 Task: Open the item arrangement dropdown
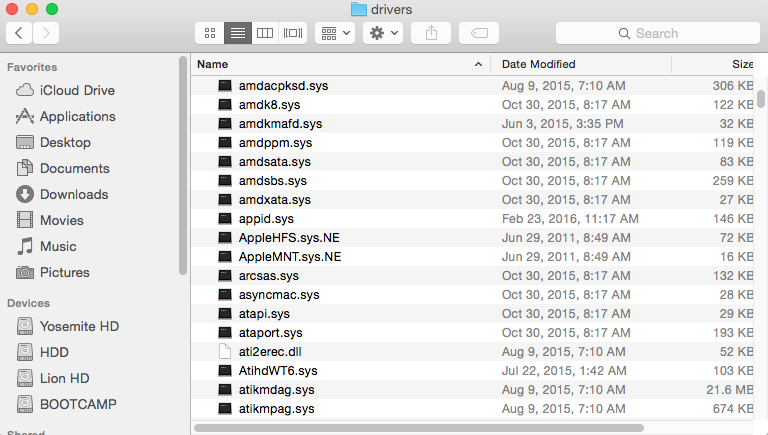point(335,33)
